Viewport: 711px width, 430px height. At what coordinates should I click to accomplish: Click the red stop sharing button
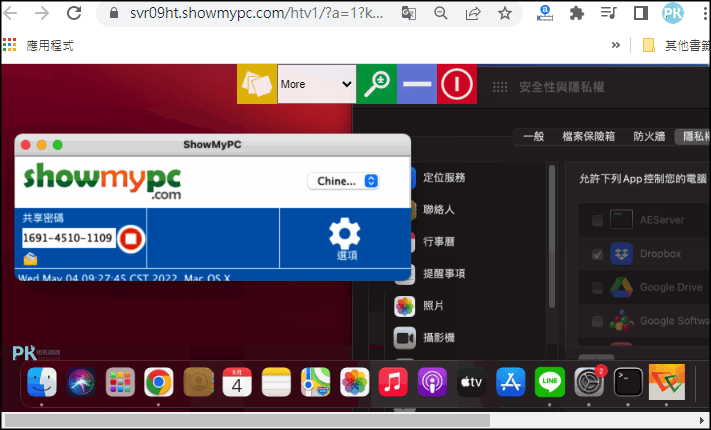click(131, 239)
